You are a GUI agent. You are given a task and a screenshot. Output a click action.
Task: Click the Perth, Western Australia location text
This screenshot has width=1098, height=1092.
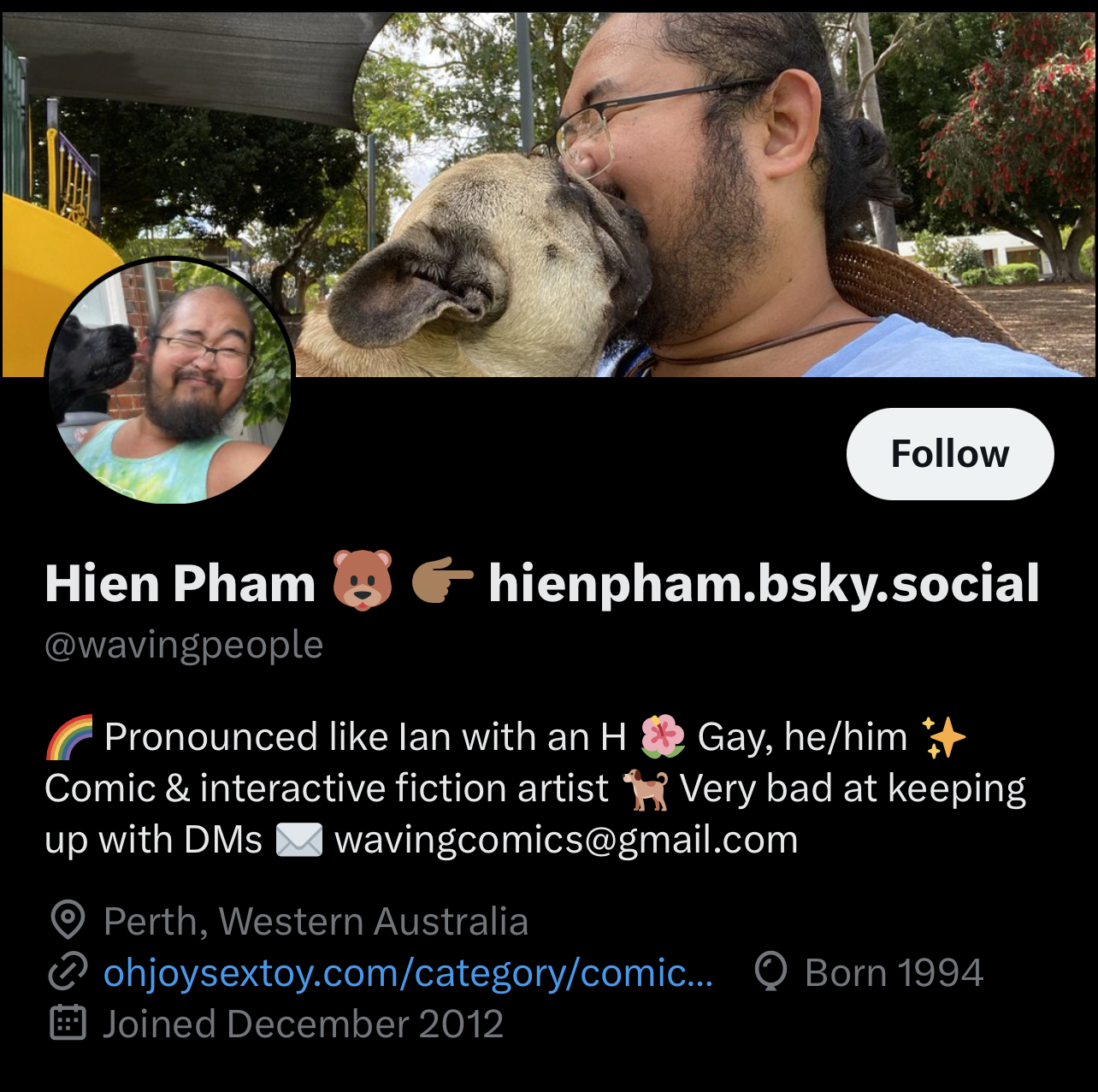tap(316, 922)
